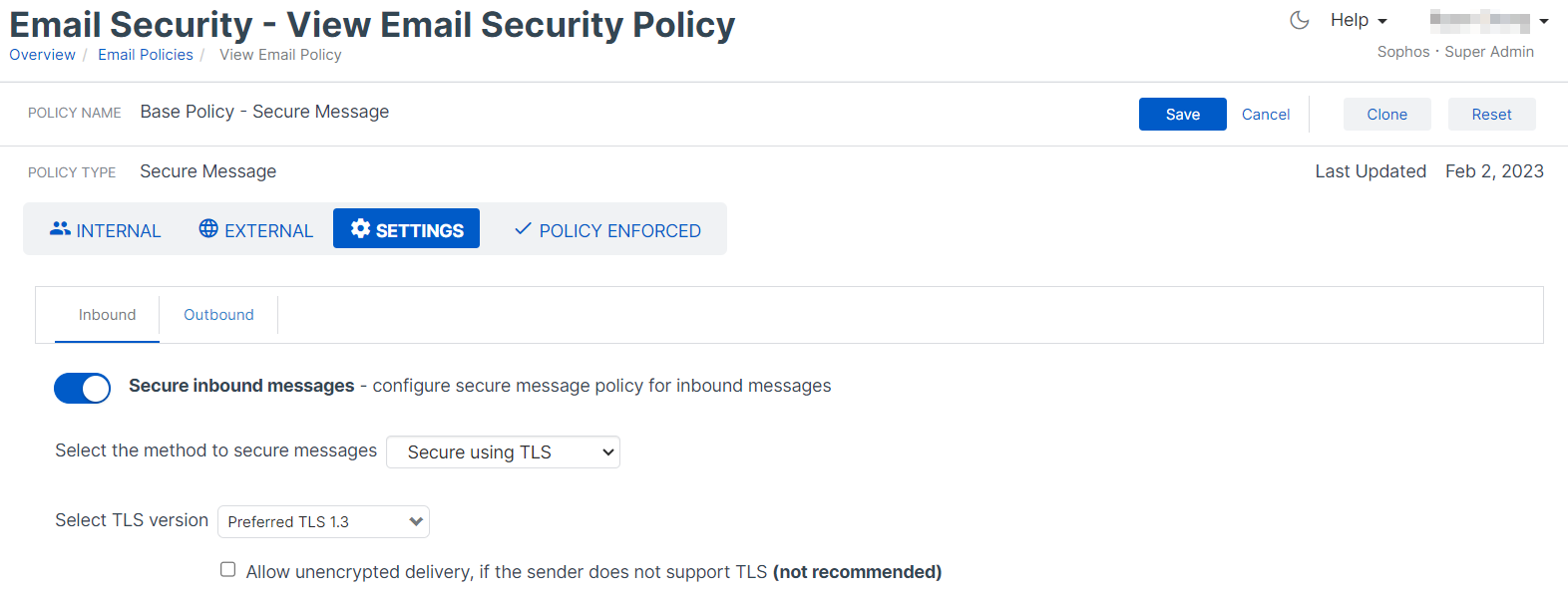Image resolution: width=1568 pixels, height=597 pixels.
Task: Click the Settings gear icon
Action: click(x=360, y=228)
